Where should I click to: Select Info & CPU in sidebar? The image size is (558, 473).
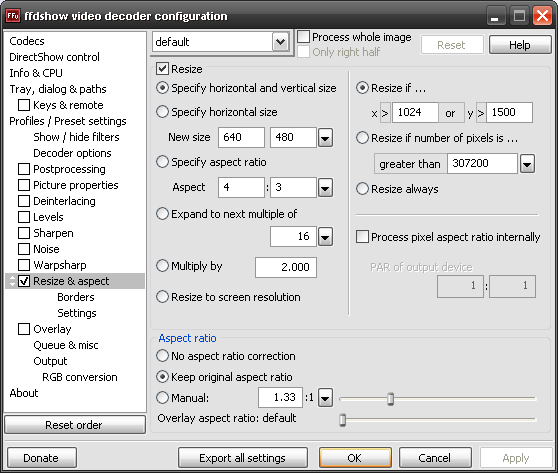click(x=36, y=73)
